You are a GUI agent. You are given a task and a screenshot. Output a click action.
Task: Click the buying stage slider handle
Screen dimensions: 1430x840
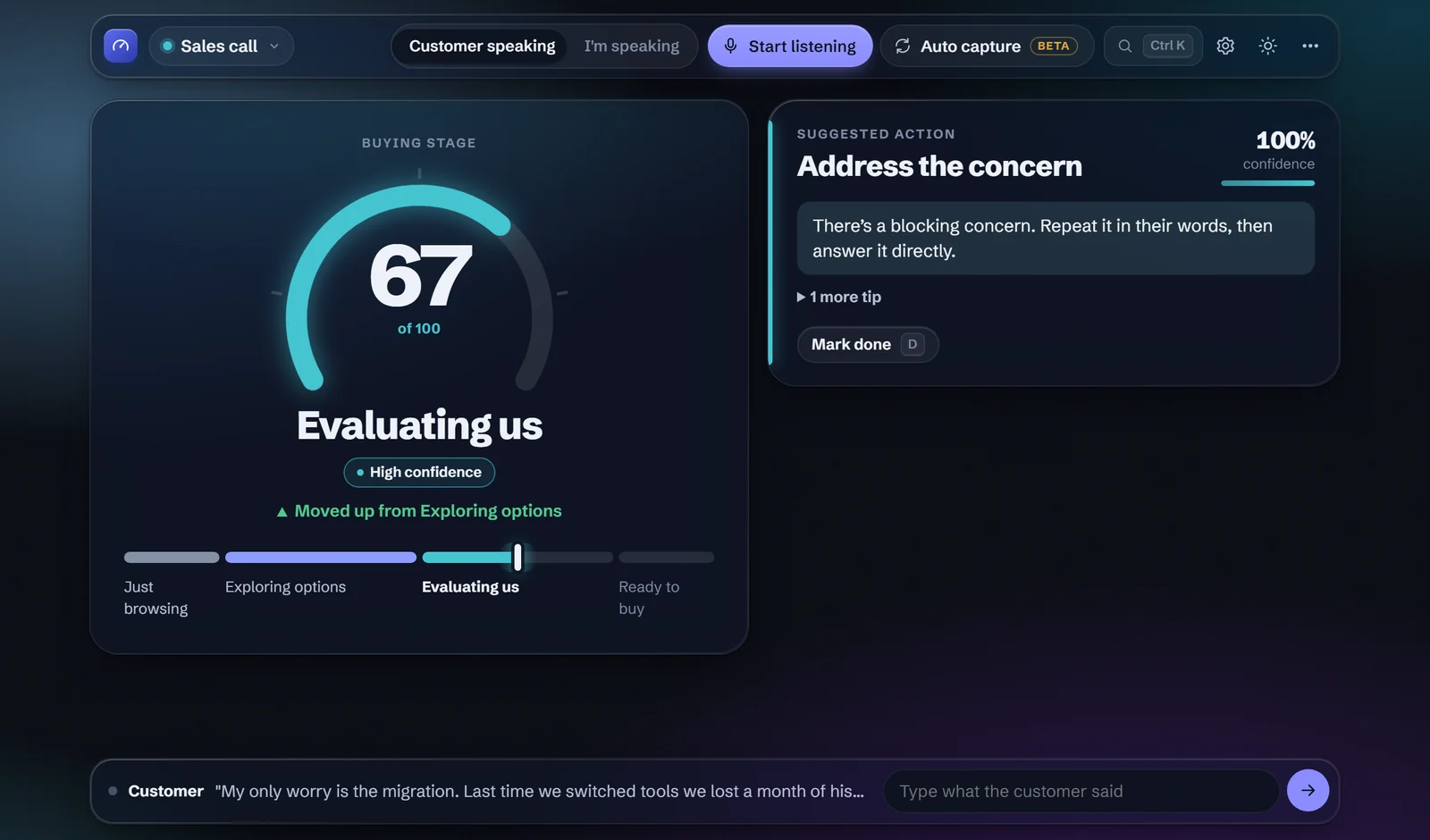517,558
